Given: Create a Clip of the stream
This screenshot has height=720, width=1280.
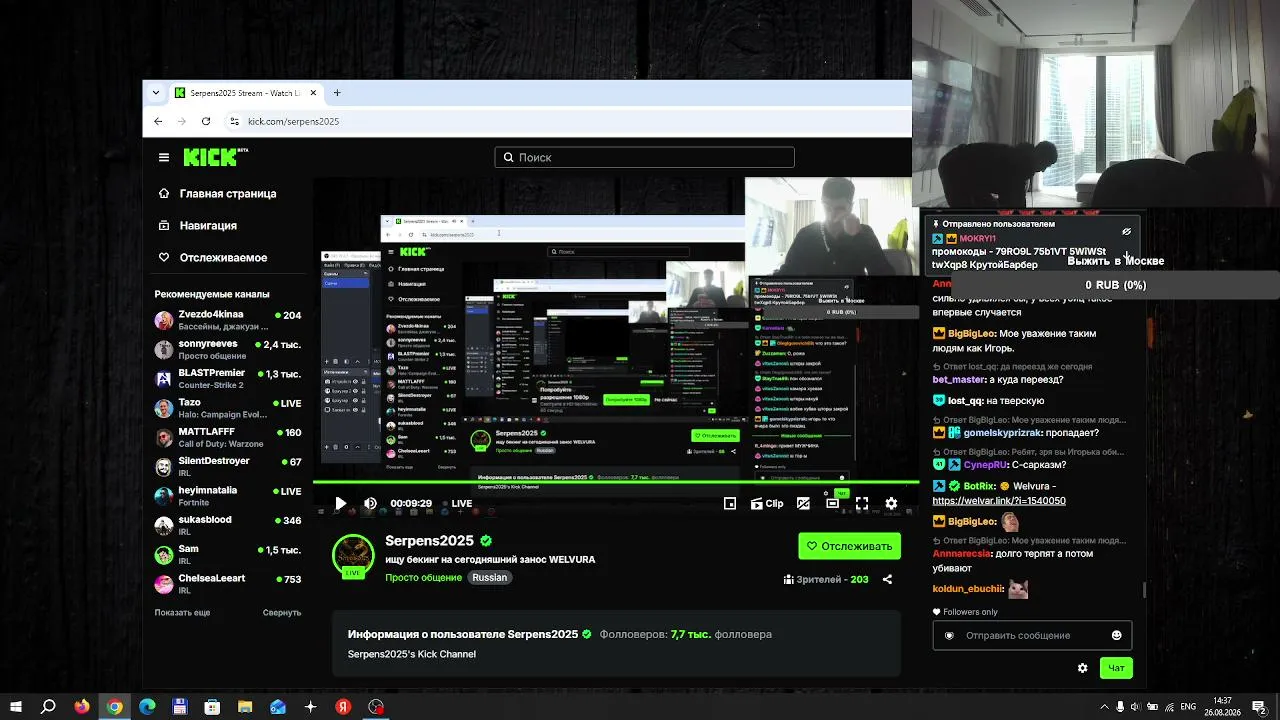Looking at the screenshot, I should pyautogui.click(x=767, y=504).
